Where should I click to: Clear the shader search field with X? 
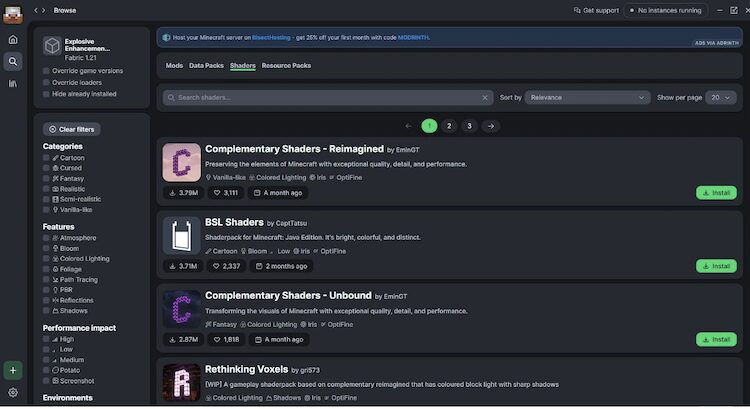pos(486,98)
